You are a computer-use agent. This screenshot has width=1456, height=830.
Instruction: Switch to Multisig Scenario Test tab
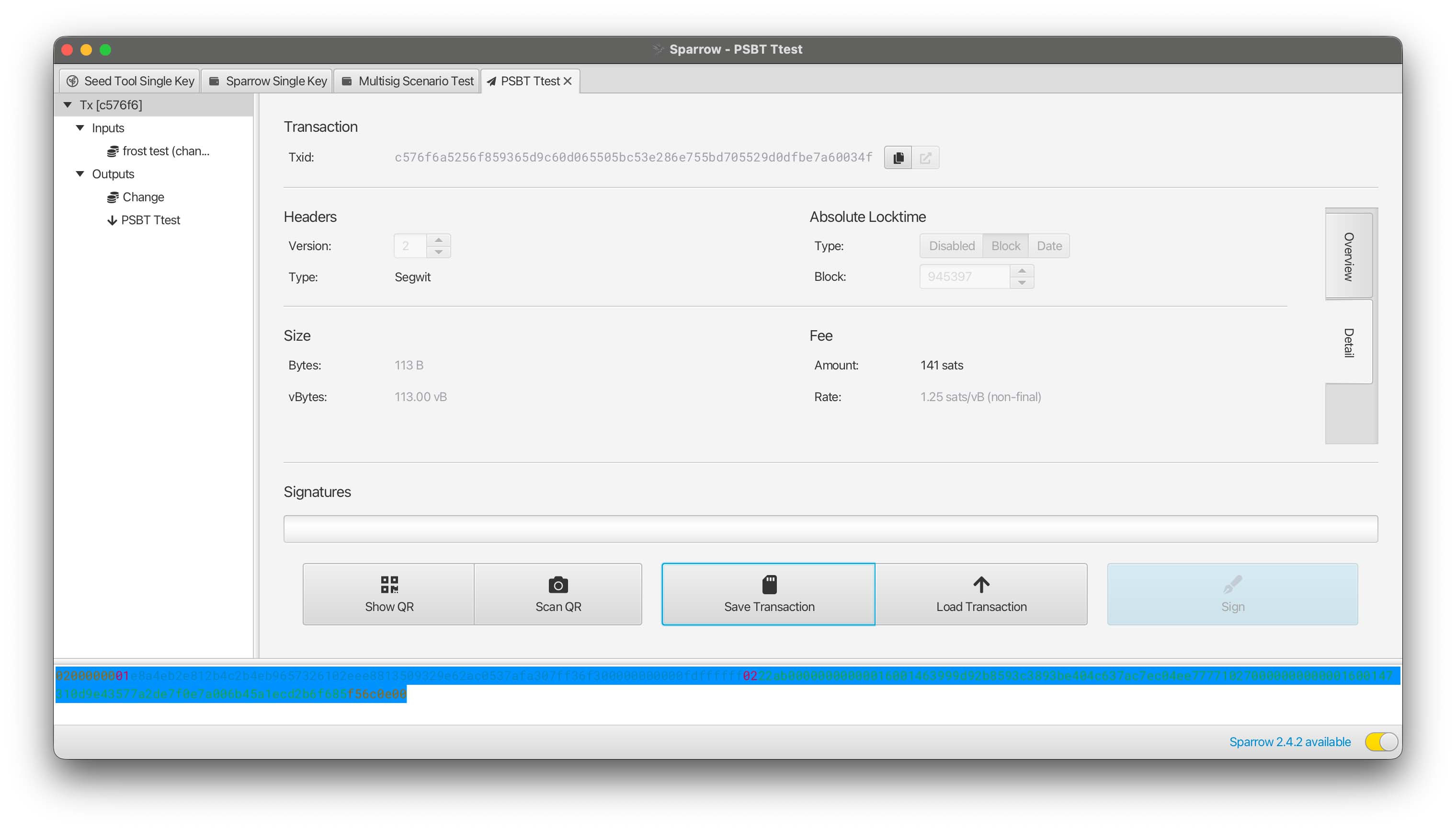click(x=407, y=81)
